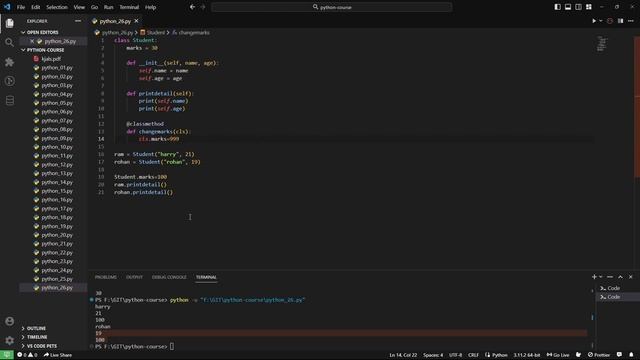The width and height of the screenshot is (640, 360).
Task: Open the Run and Debug view
Action: (x=9, y=81)
